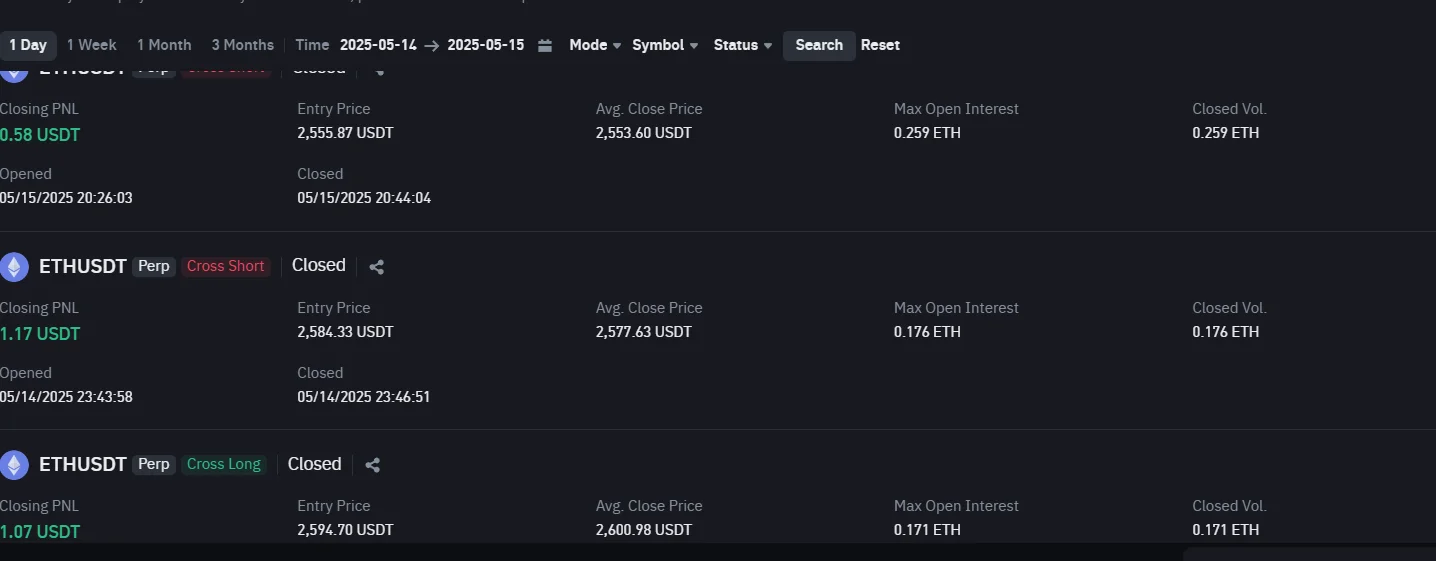Viewport: 1436px width, 561px height.
Task: Click the Cross Long tag
Action: (224, 464)
